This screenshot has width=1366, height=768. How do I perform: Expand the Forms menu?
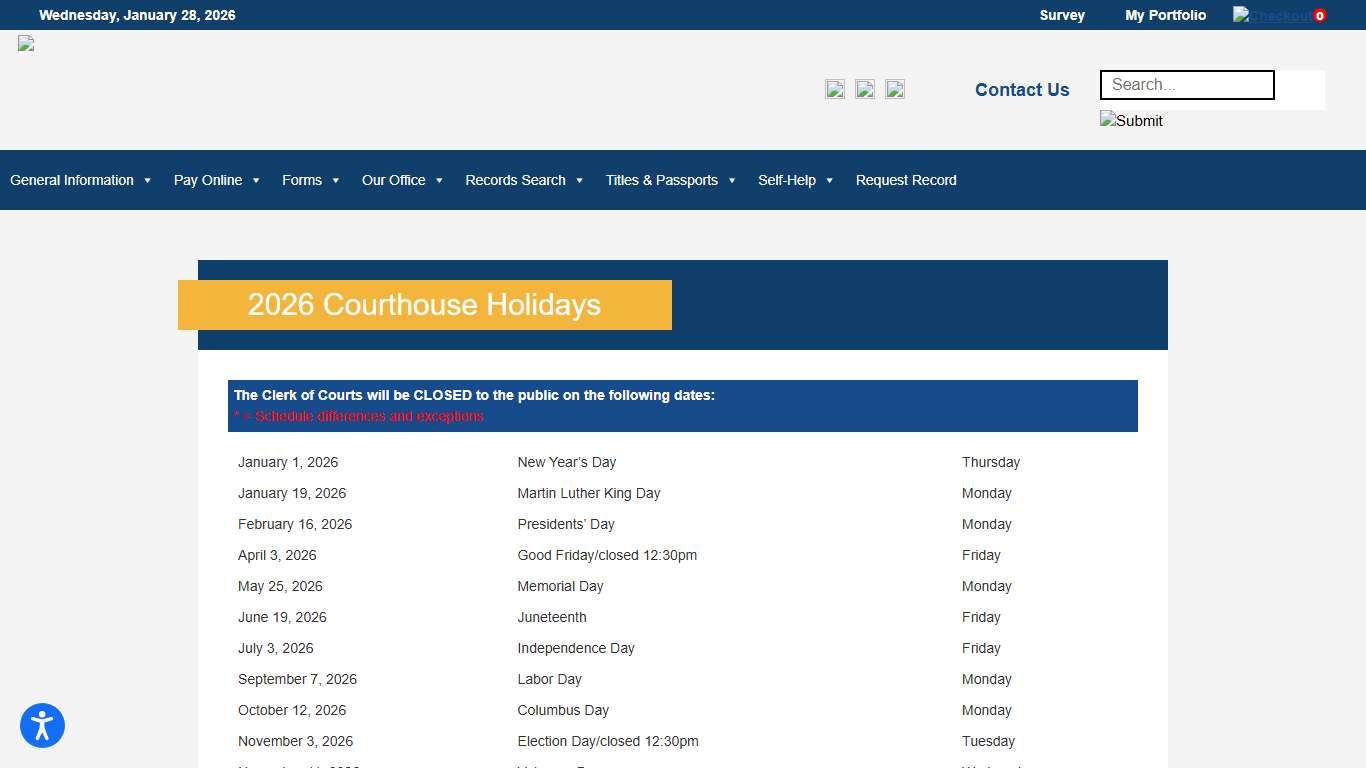point(303,180)
